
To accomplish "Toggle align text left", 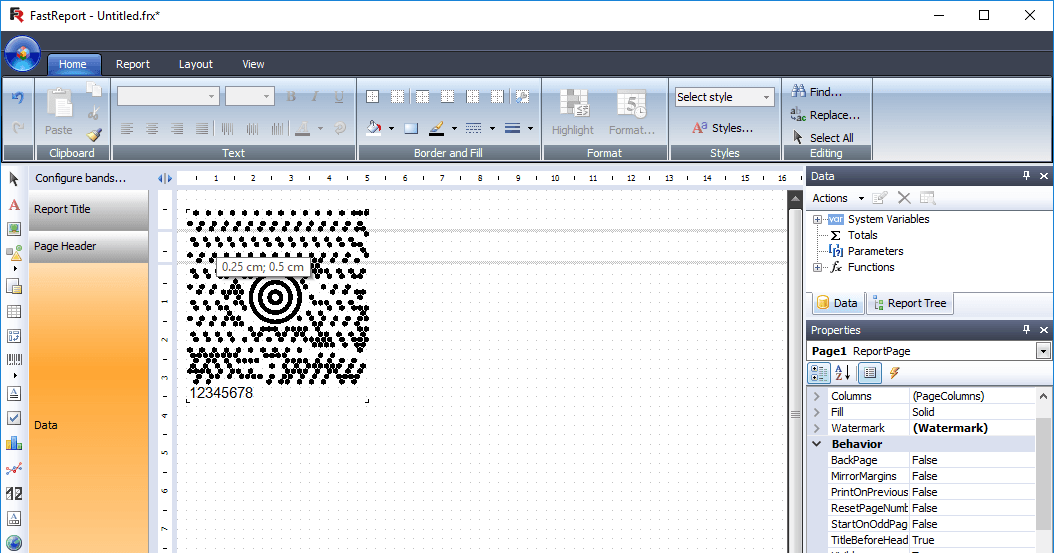I will [127, 128].
